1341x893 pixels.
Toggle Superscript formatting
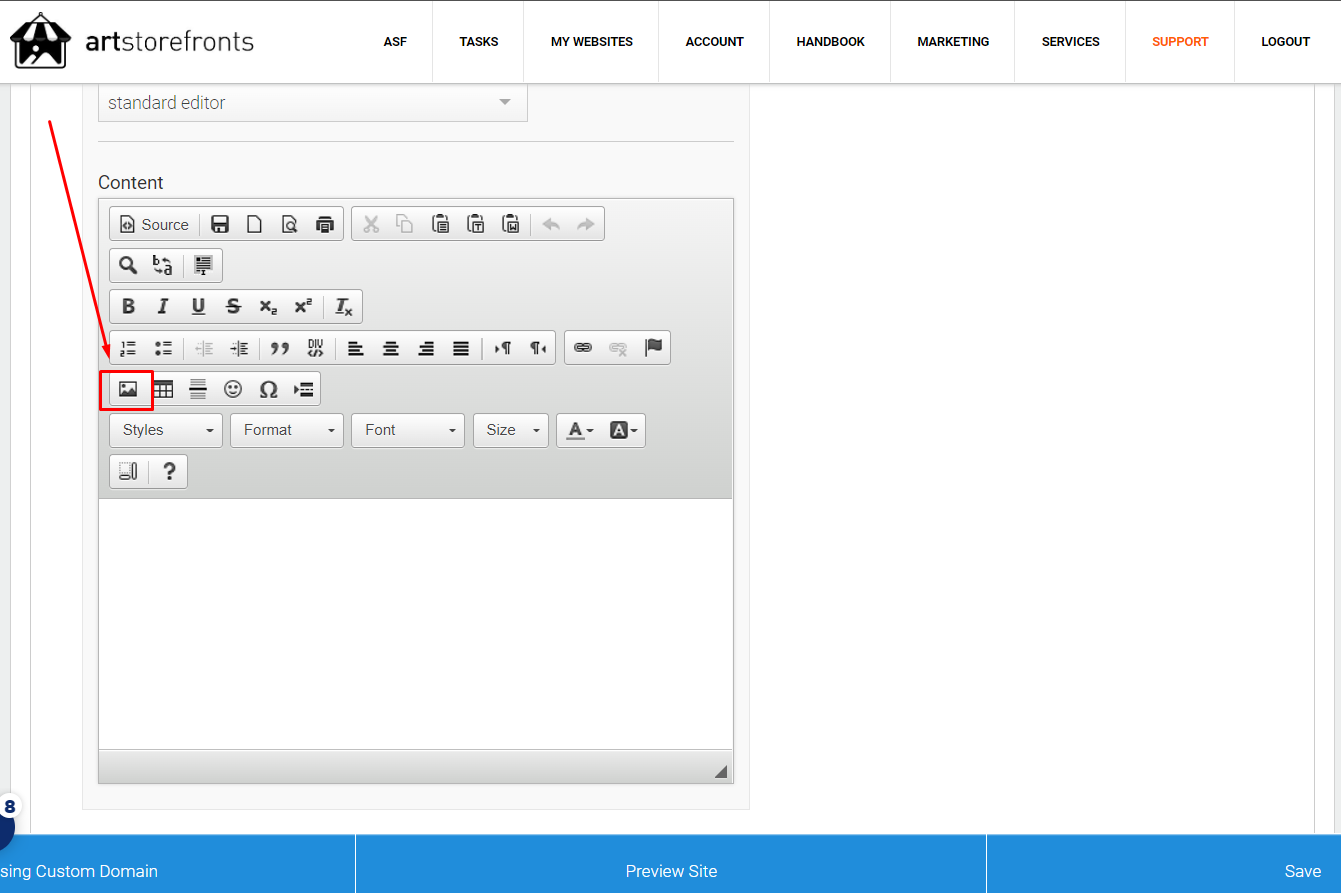point(303,306)
